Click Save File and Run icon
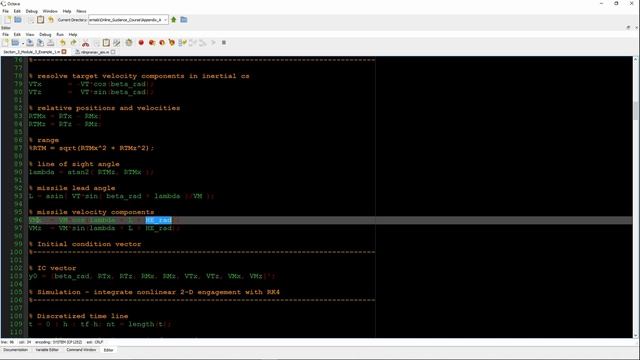 click(x=129, y=42)
